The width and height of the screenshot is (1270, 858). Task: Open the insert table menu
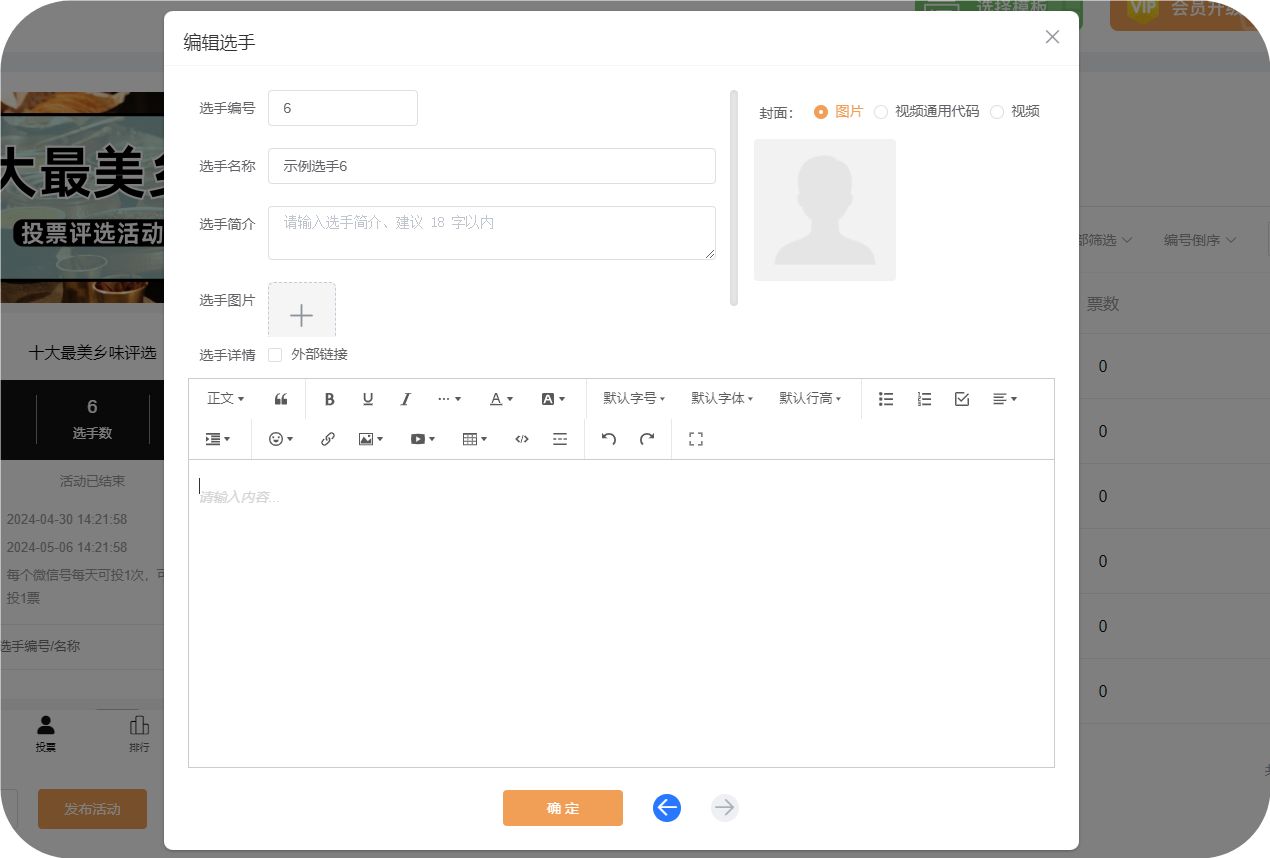[x=475, y=439]
